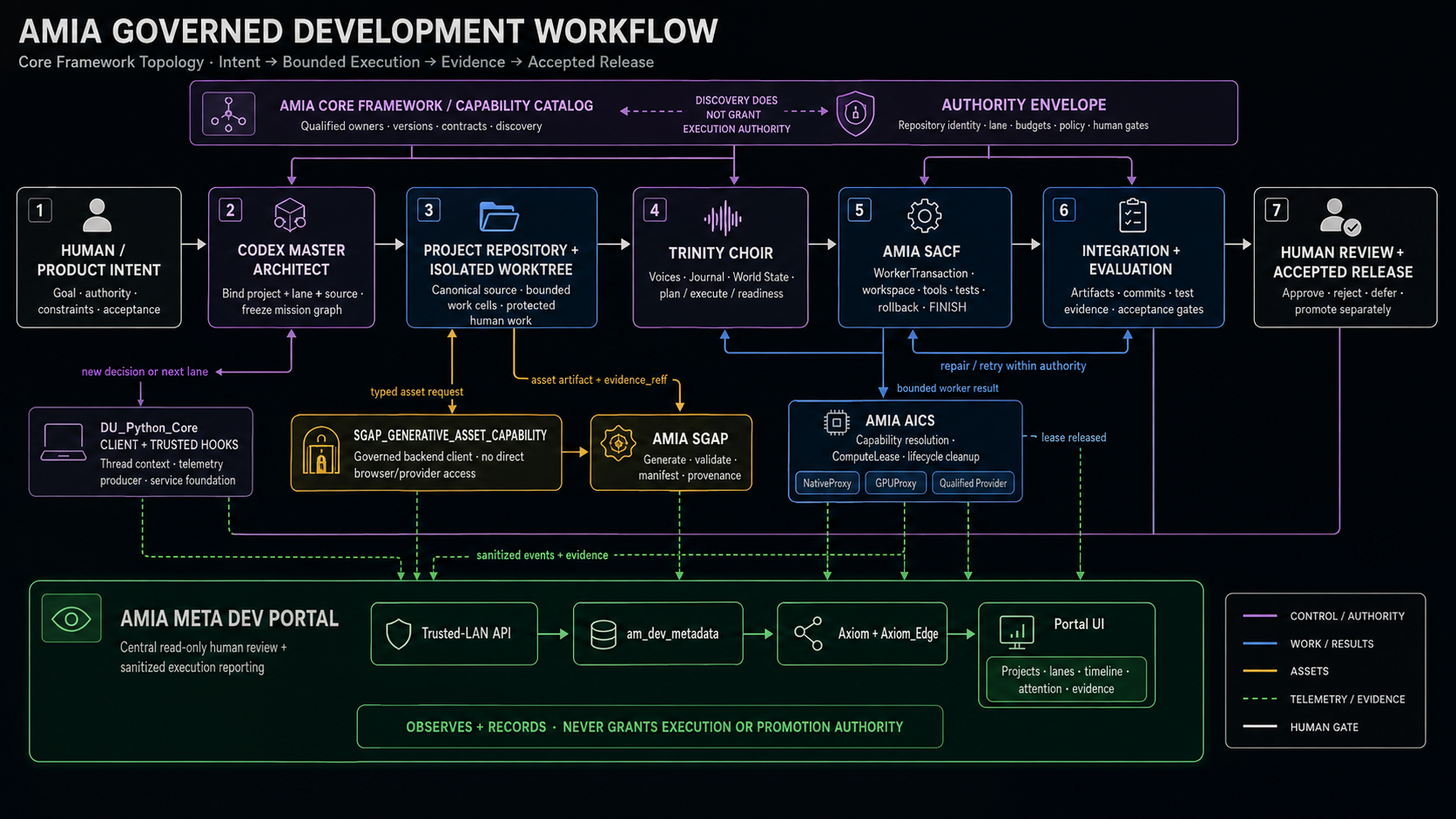The height and width of the screenshot is (819, 1456).
Task: Click the Projects · lanes · timeline box
Action: tap(1066, 679)
